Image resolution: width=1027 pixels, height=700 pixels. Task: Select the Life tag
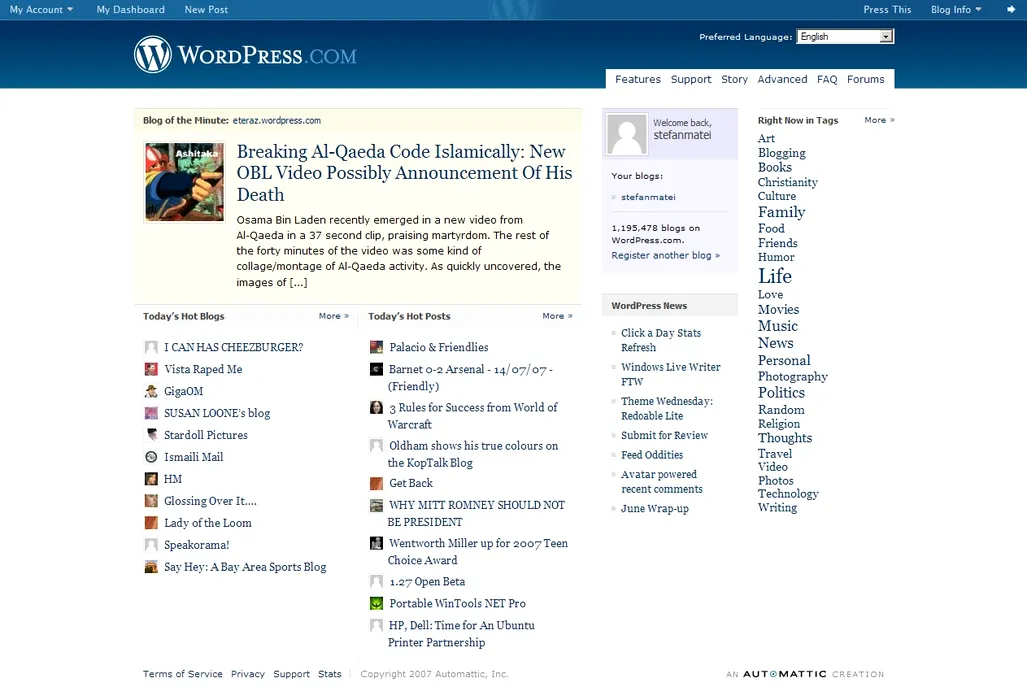(775, 276)
